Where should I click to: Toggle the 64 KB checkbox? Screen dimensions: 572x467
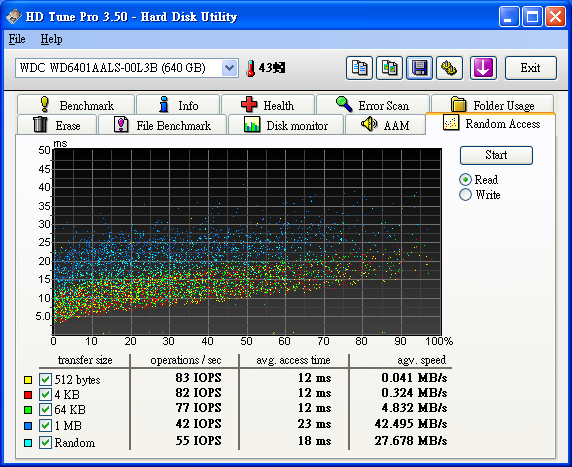tap(45, 409)
